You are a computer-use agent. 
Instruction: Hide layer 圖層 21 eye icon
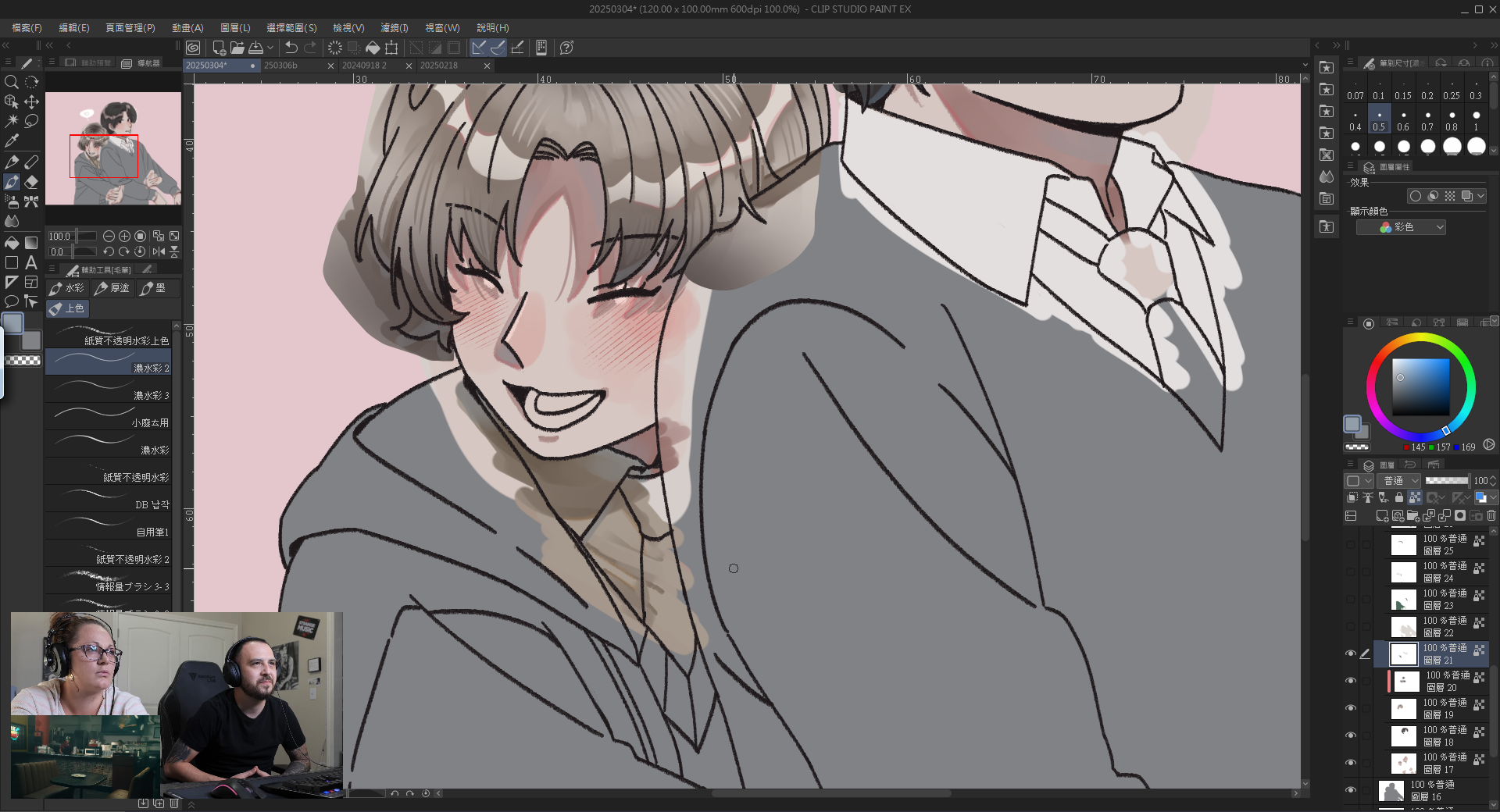[x=1351, y=654]
